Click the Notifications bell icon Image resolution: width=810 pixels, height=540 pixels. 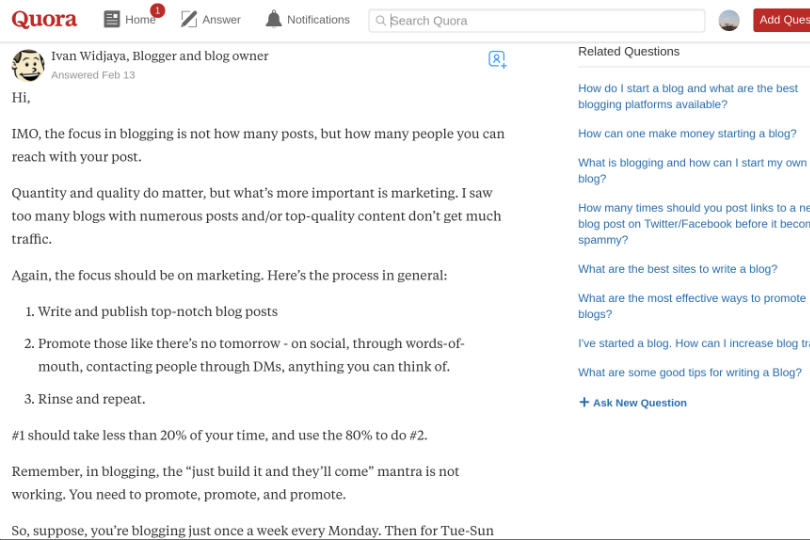(x=273, y=19)
